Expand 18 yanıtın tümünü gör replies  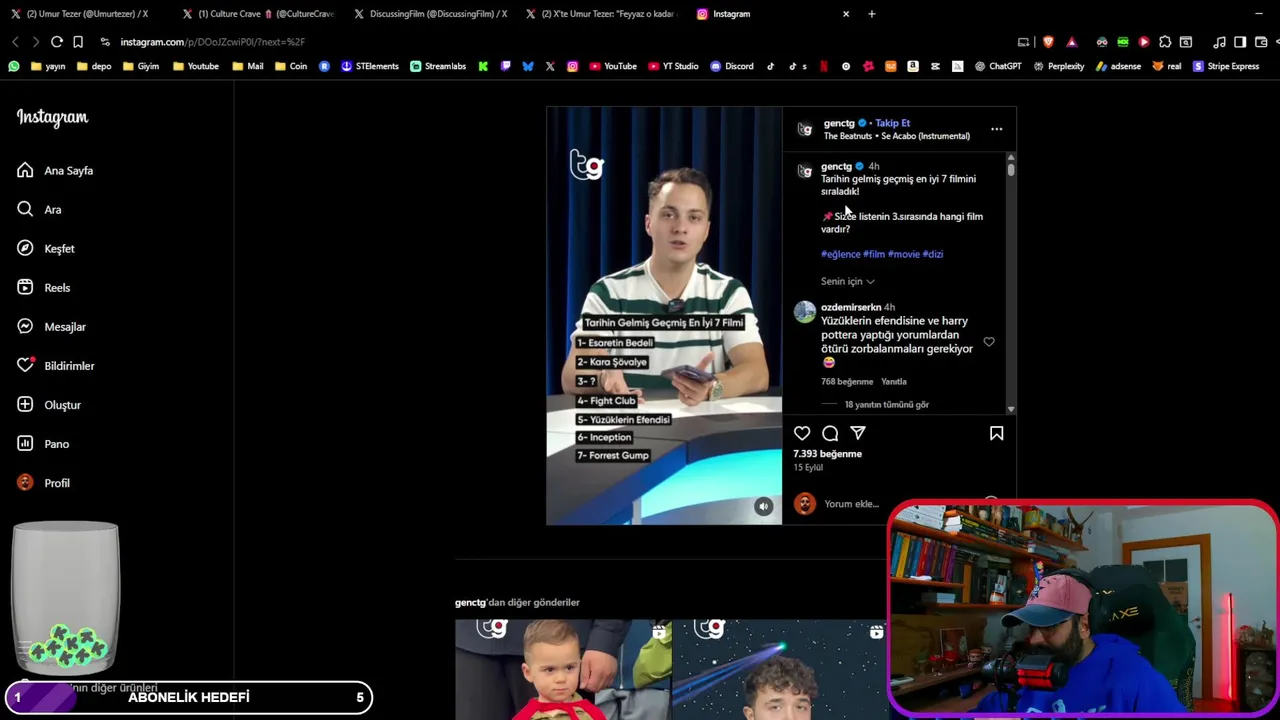886,405
